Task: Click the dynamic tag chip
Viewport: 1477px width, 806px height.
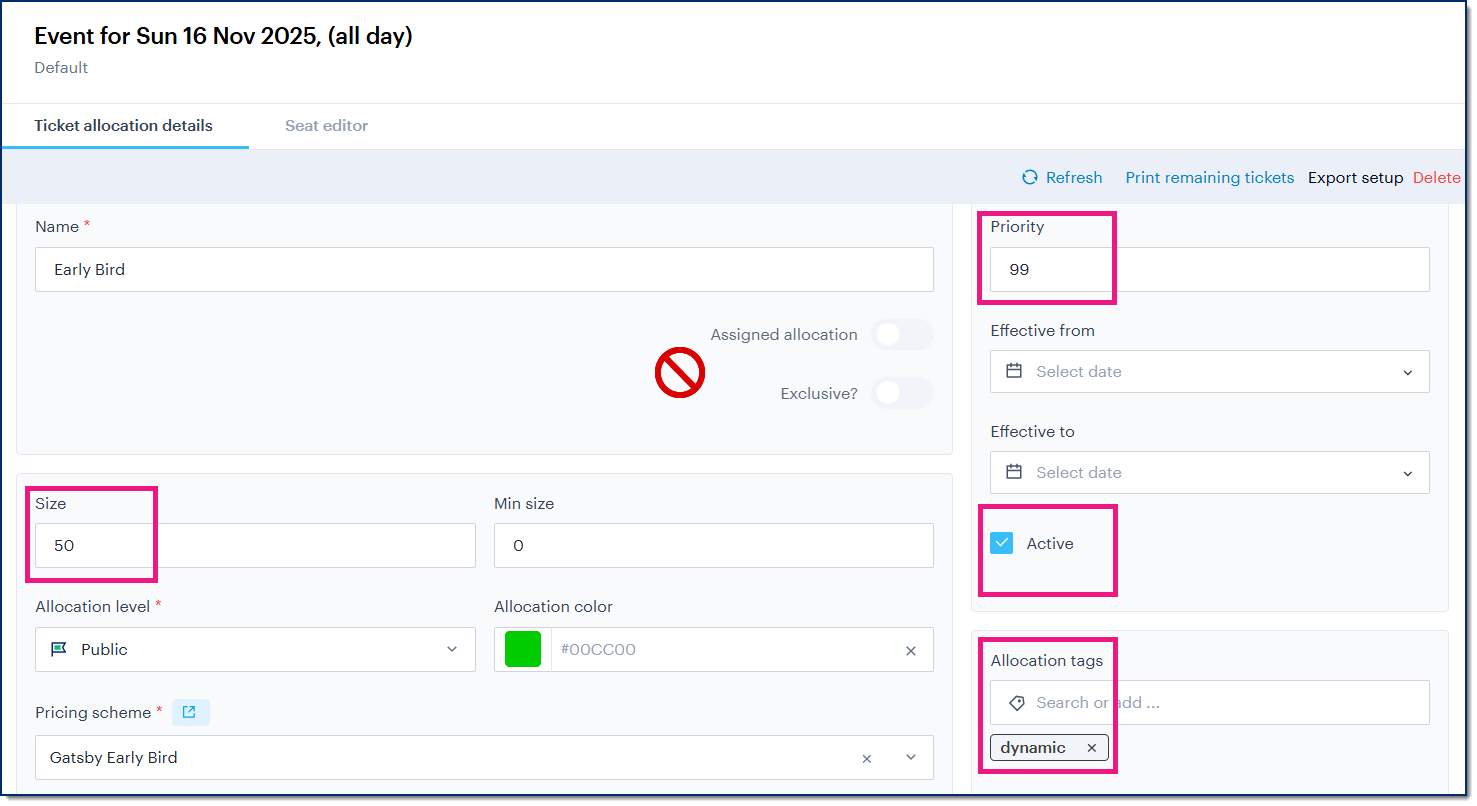Action: [1050, 748]
